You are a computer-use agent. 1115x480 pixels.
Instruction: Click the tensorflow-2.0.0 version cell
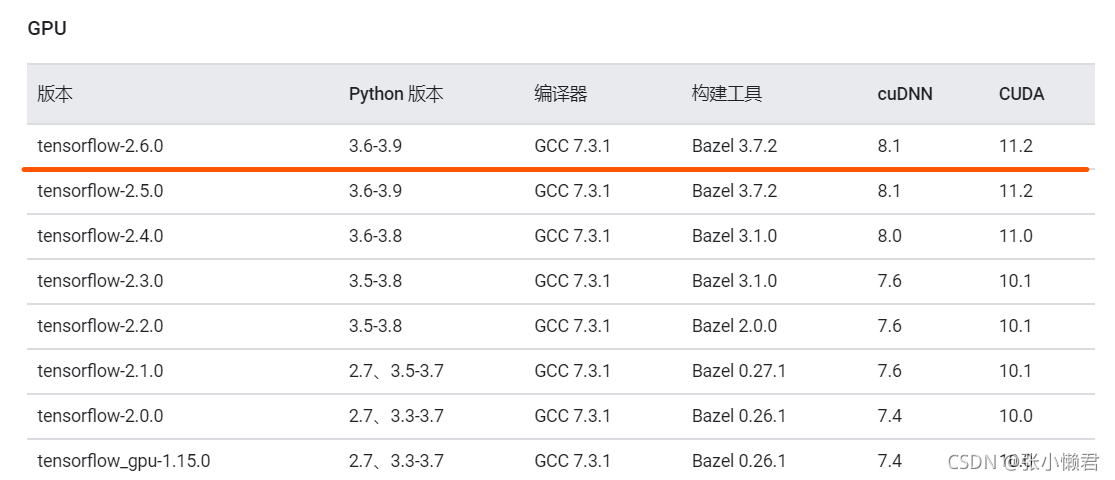pos(100,415)
